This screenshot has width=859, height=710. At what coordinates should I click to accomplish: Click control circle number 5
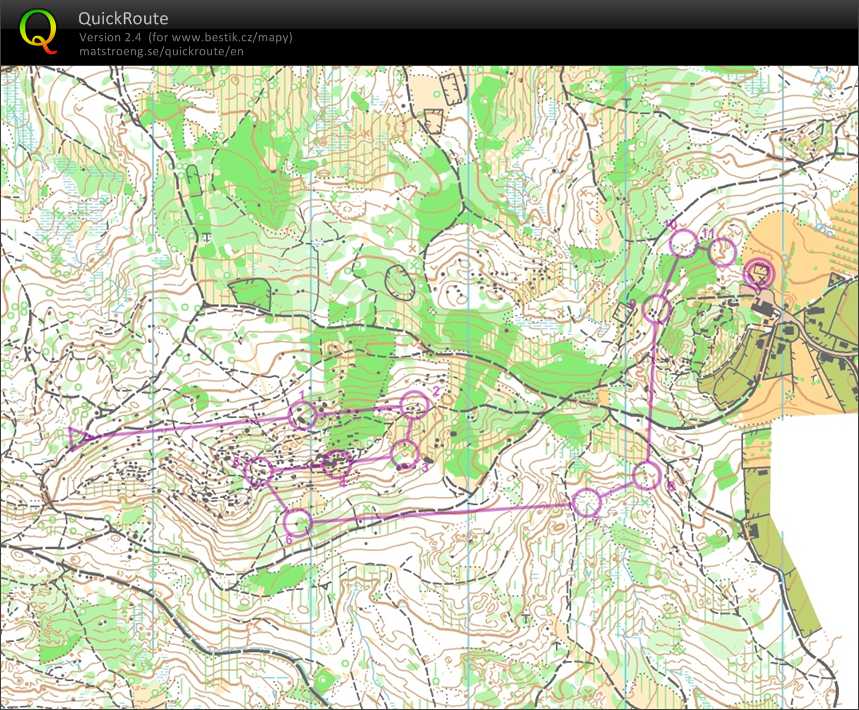(x=259, y=469)
